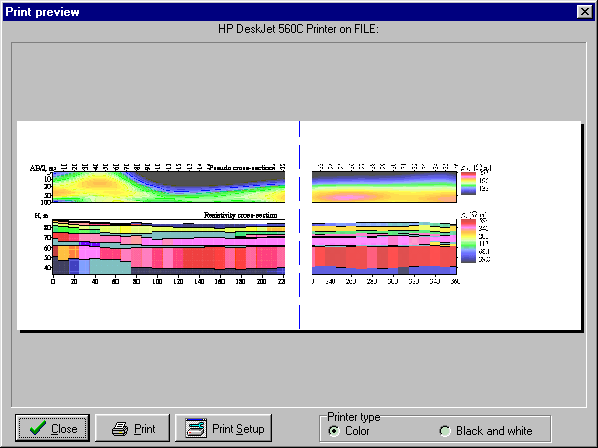Select the left pseudo cross-section contour plot
598x448 pixels.
point(169,187)
